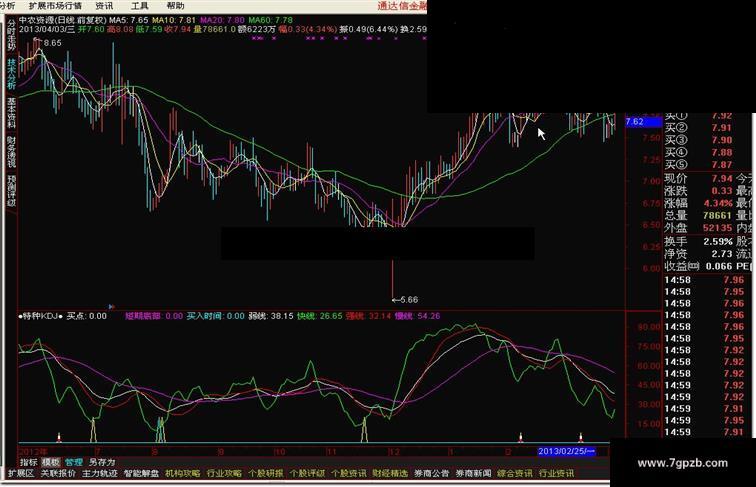This screenshot has width=756, height=487.
Task: Open the 工具 menu
Action: pos(140,6)
